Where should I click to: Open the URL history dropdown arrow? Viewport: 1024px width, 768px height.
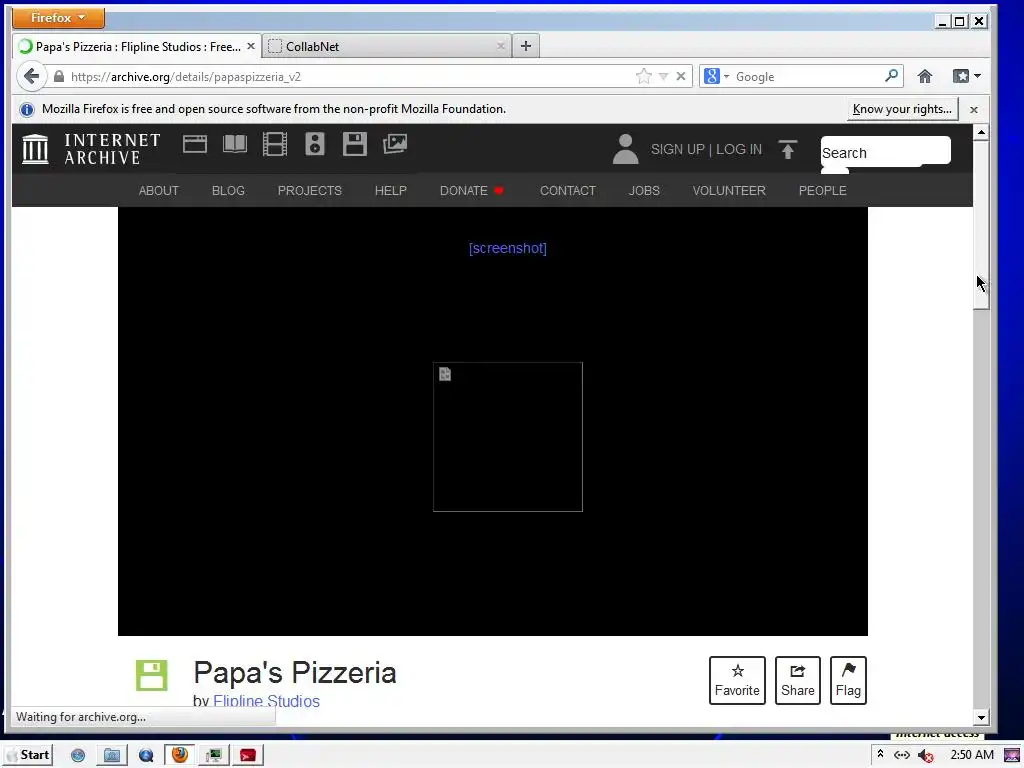664,76
